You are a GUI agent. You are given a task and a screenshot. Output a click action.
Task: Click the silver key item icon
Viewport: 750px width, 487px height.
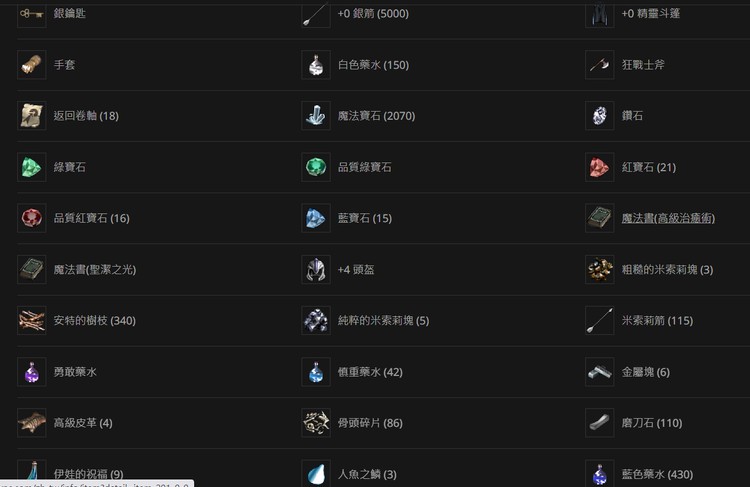click(x=32, y=13)
